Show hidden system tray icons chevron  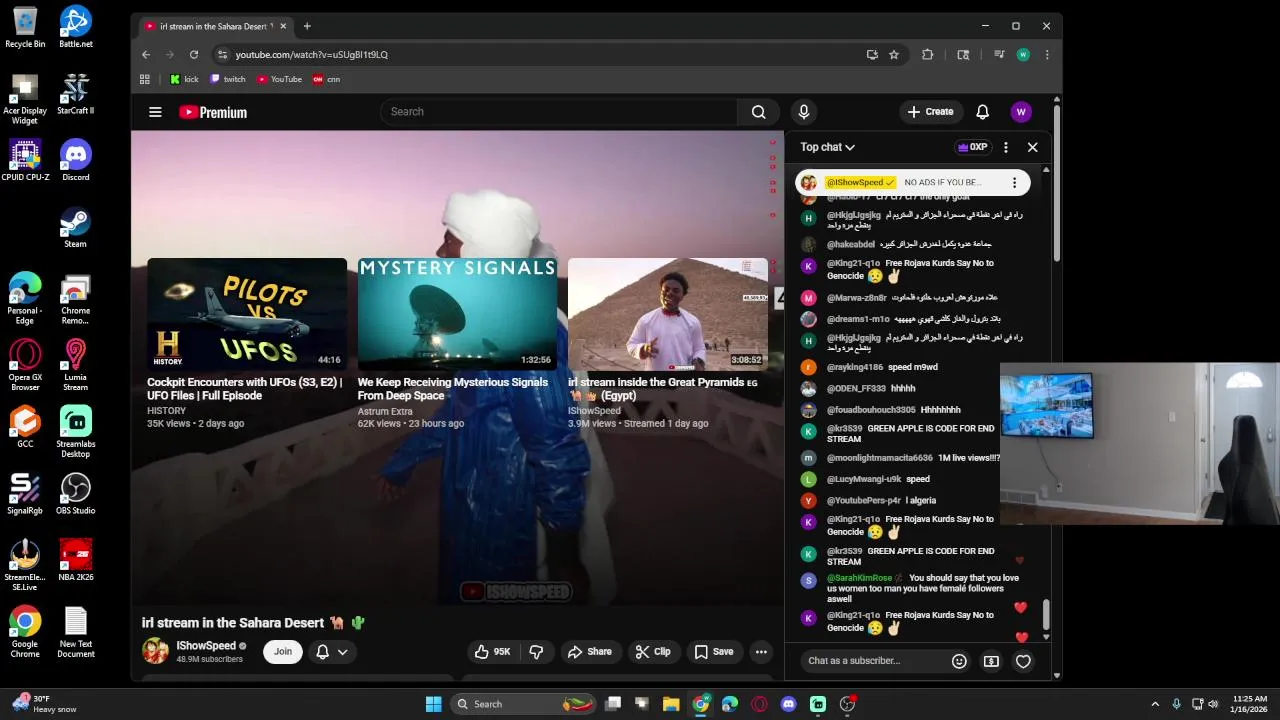(1155, 704)
